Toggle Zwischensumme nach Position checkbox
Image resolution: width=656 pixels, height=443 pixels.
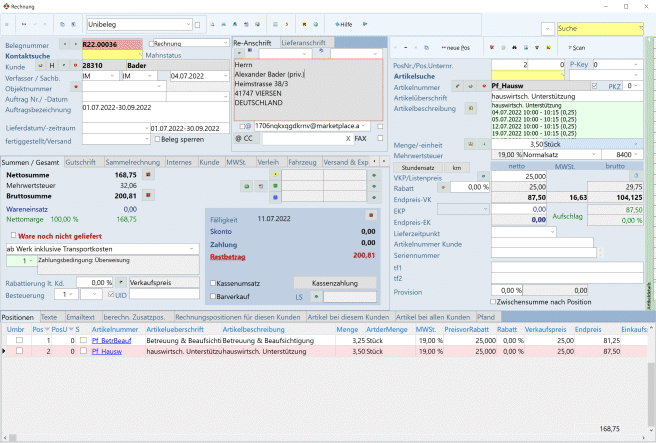tap(493, 302)
